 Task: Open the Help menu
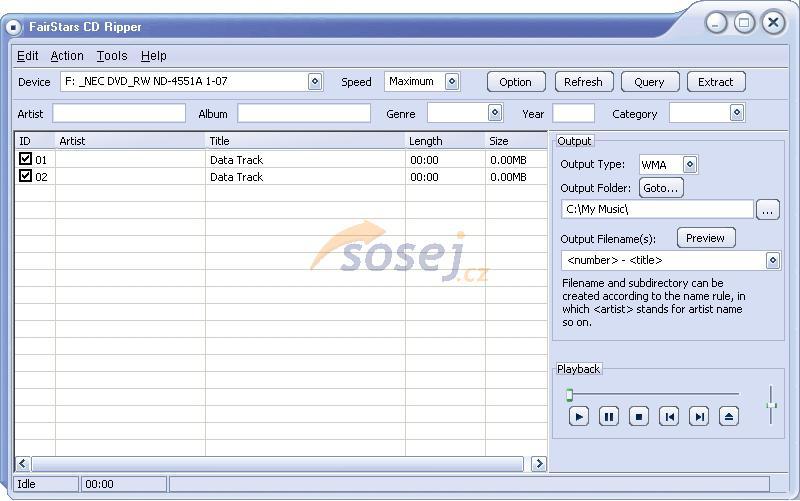[154, 56]
